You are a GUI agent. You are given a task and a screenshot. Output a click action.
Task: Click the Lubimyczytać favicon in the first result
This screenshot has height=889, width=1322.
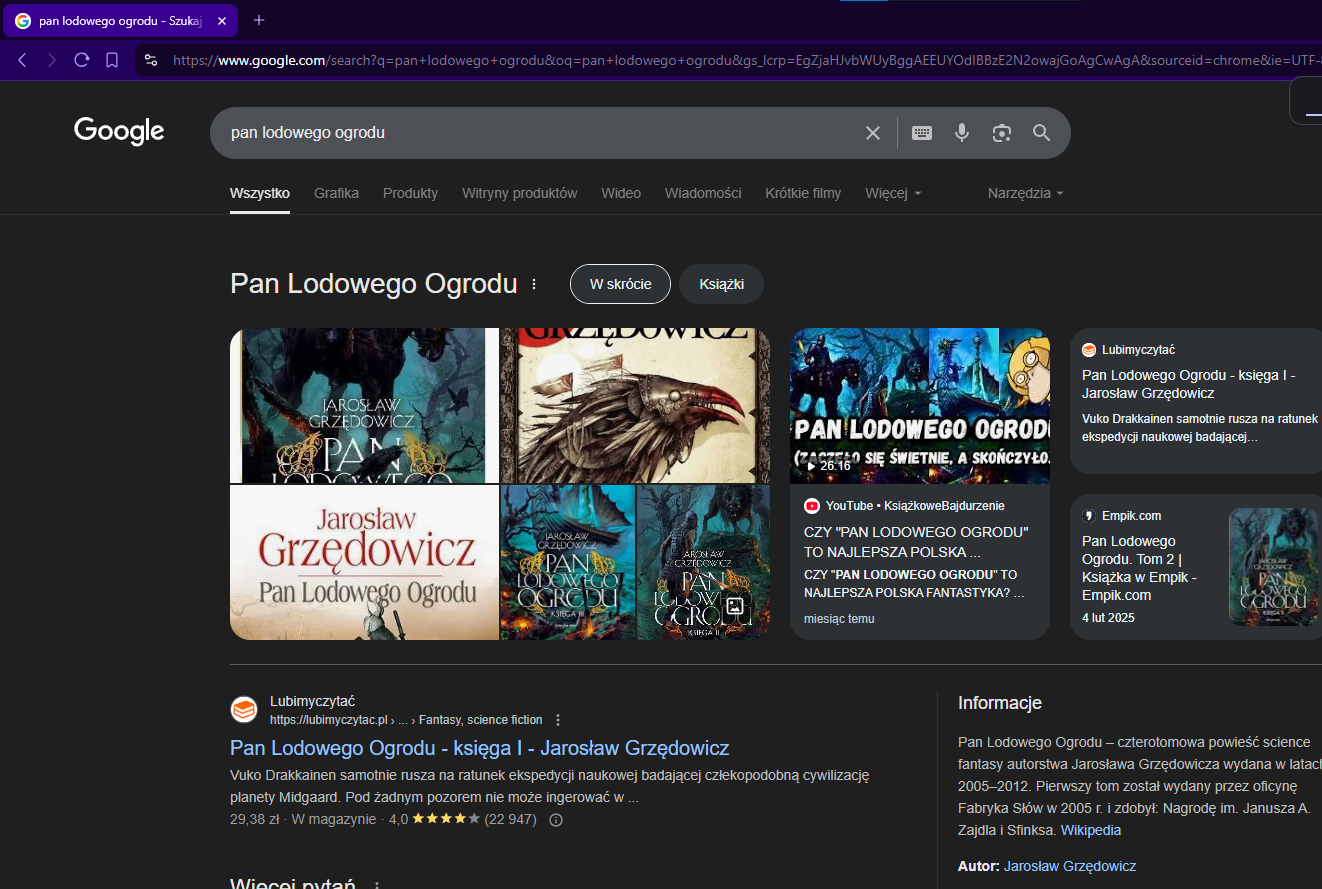244,710
